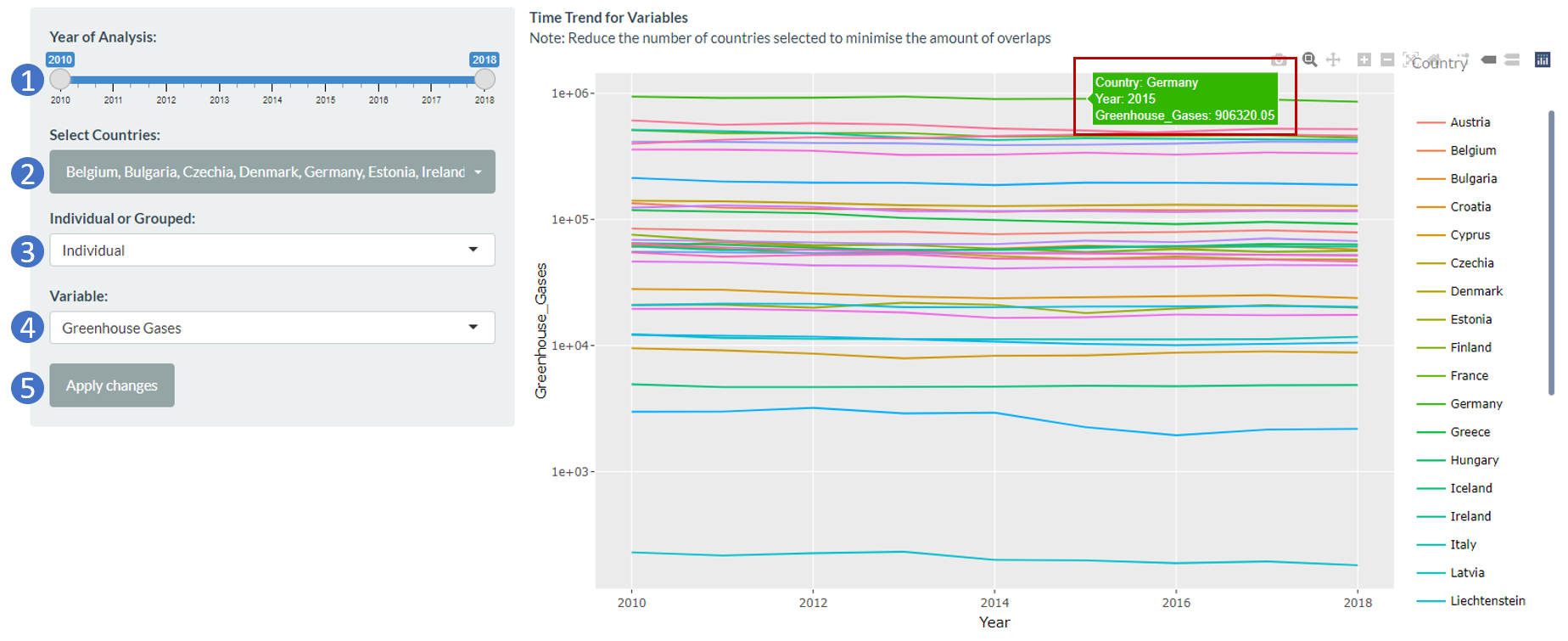This screenshot has height=641, width=1568.
Task: Click the Autoscale icon in chart toolbar
Action: click(x=1410, y=59)
